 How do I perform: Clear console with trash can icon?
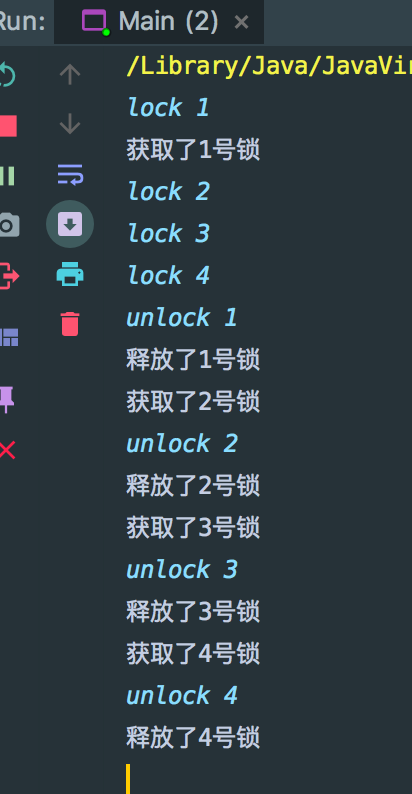(70, 324)
